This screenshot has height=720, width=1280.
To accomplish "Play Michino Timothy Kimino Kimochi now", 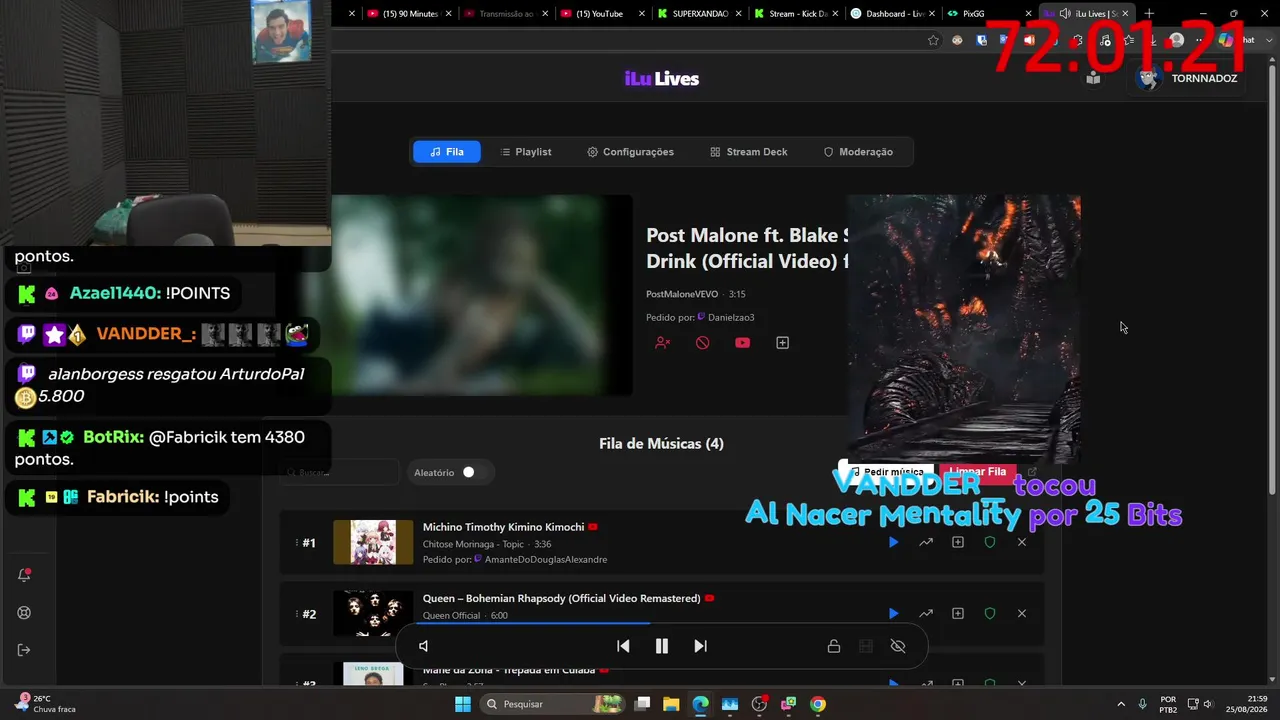I will pyautogui.click(x=893, y=542).
